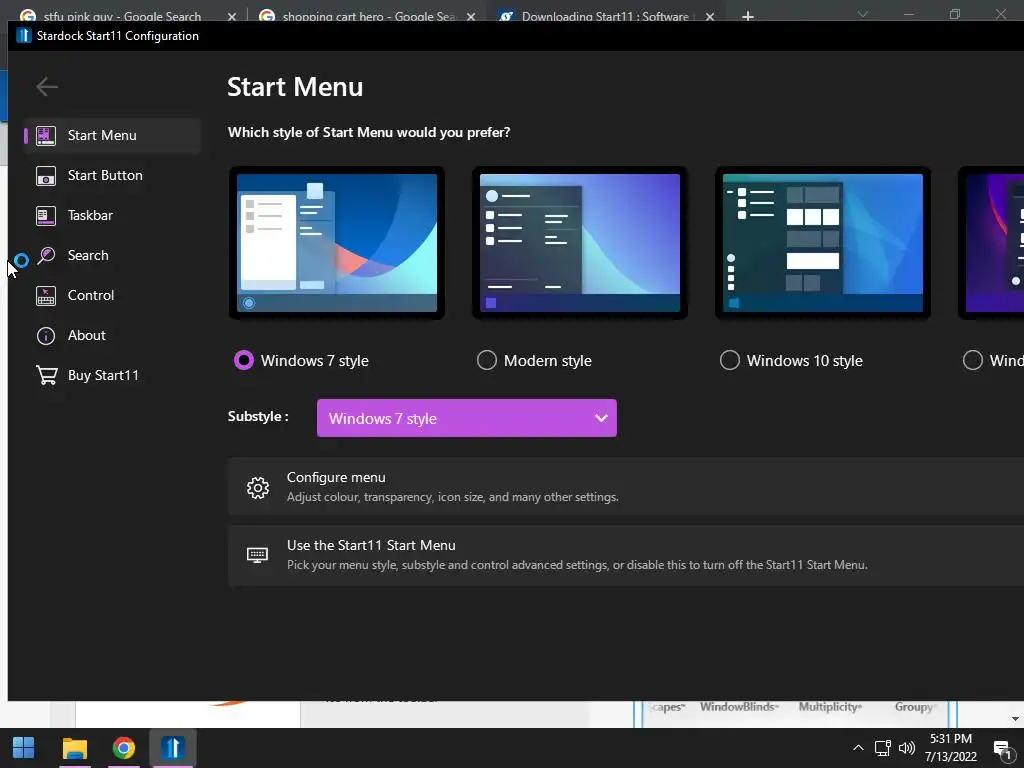
Task: Click Multiplicity link in Chrome page
Action: pos(830,707)
